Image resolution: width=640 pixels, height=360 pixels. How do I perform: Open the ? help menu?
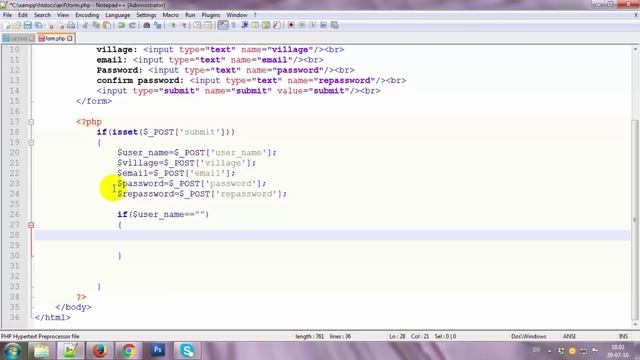255,15
